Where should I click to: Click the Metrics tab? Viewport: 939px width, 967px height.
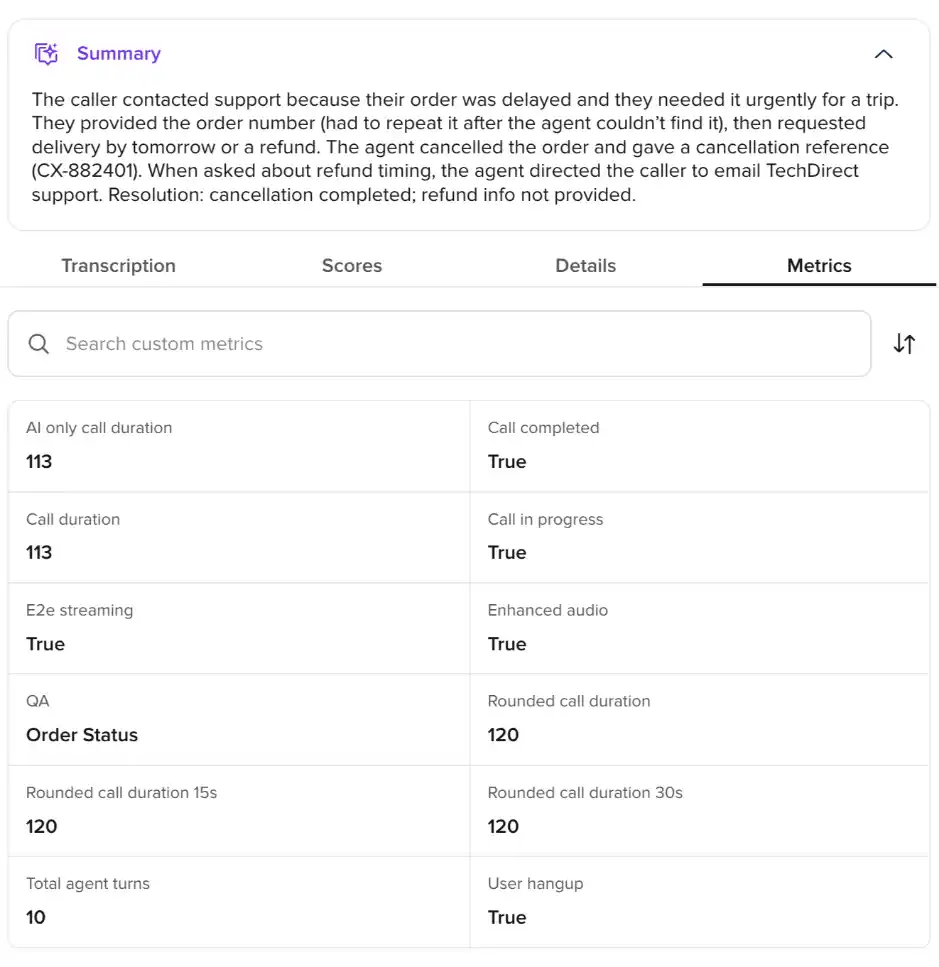[x=819, y=266]
